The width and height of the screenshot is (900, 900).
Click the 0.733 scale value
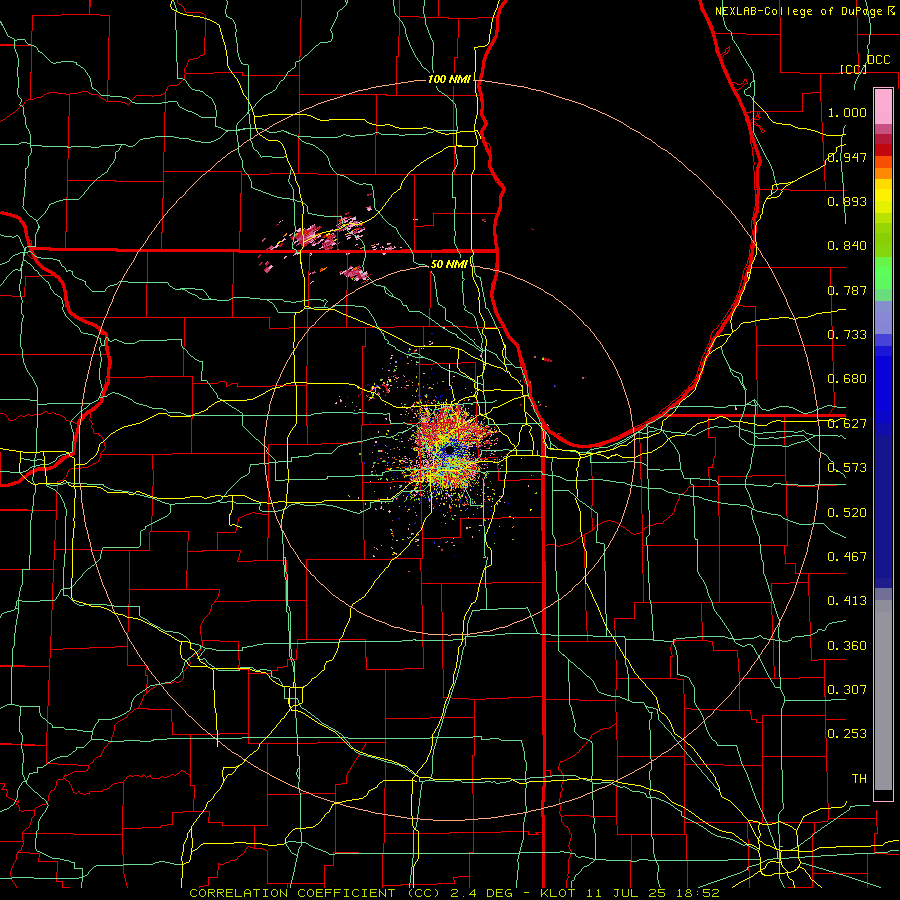pyautogui.click(x=847, y=335)
